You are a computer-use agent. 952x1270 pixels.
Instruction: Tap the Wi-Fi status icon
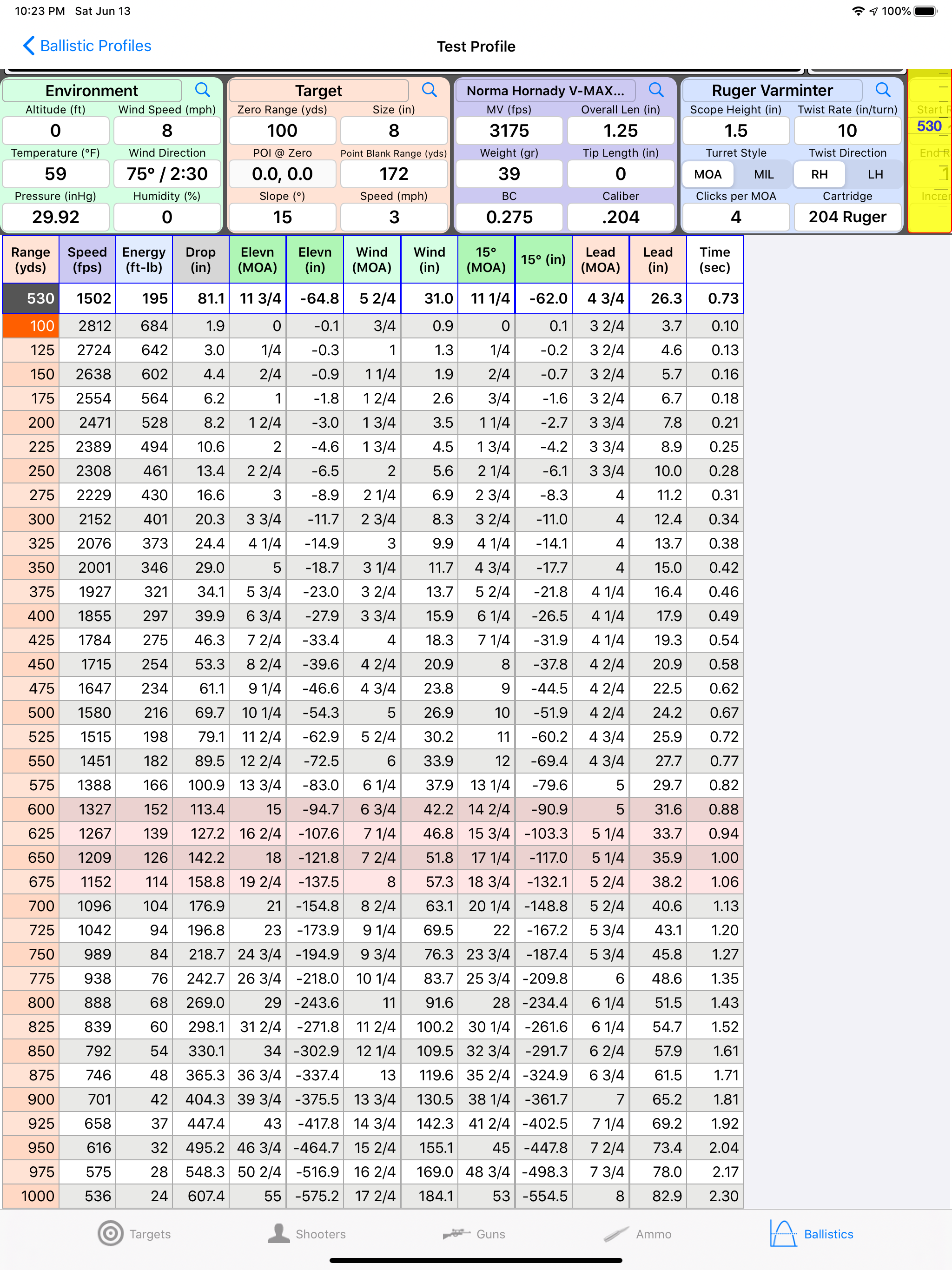pyautogui.click(x=858, y=11)
